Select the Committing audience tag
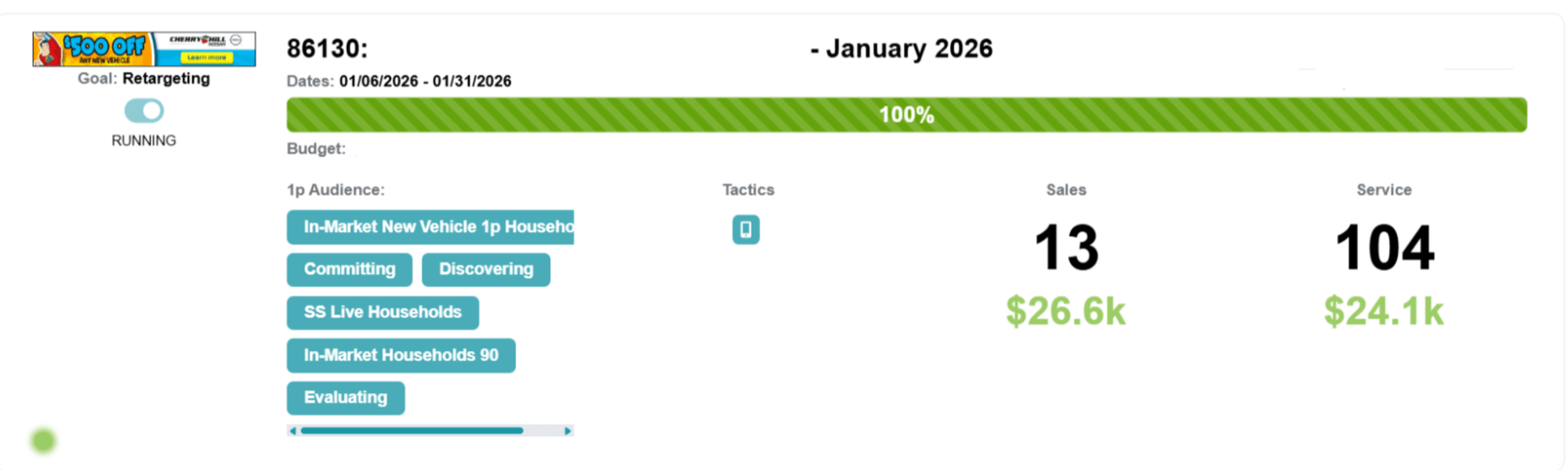Image resolution: width=1568 pixels, height=470 pixels. (350, 269)
